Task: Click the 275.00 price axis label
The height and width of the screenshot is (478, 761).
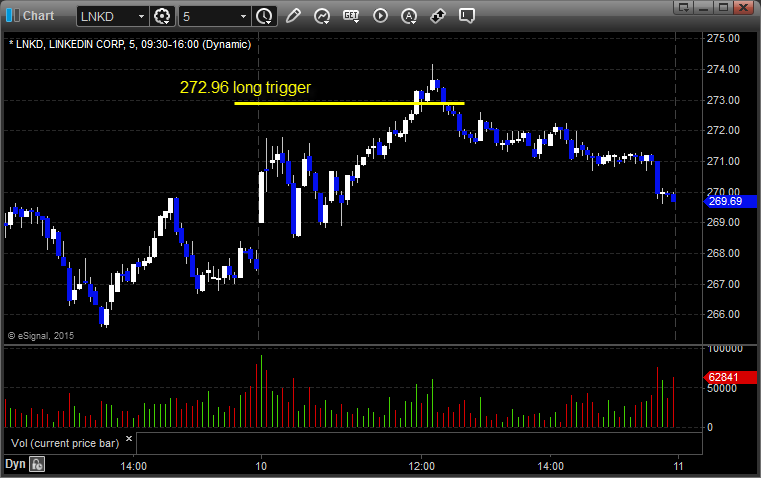Action: point(723,38)
